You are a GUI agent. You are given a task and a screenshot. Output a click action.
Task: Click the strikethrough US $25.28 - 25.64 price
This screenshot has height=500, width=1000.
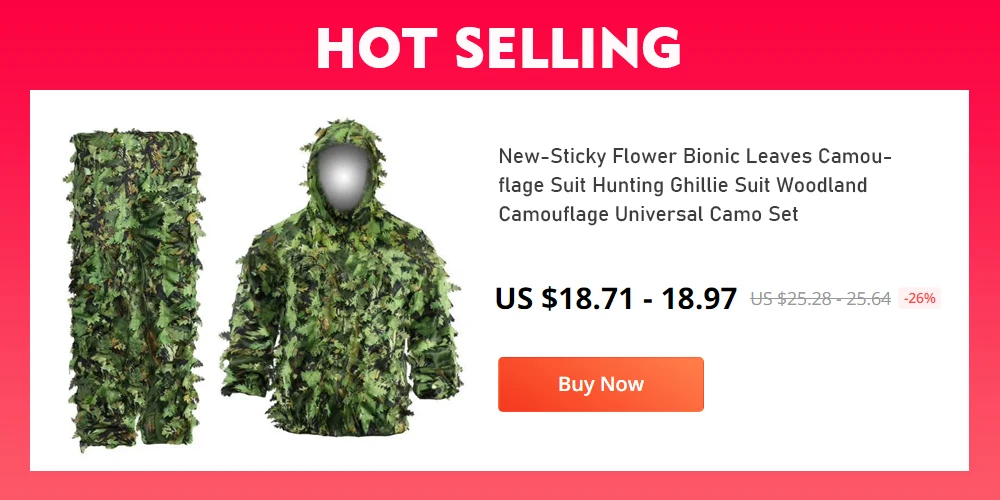(820, 298)
